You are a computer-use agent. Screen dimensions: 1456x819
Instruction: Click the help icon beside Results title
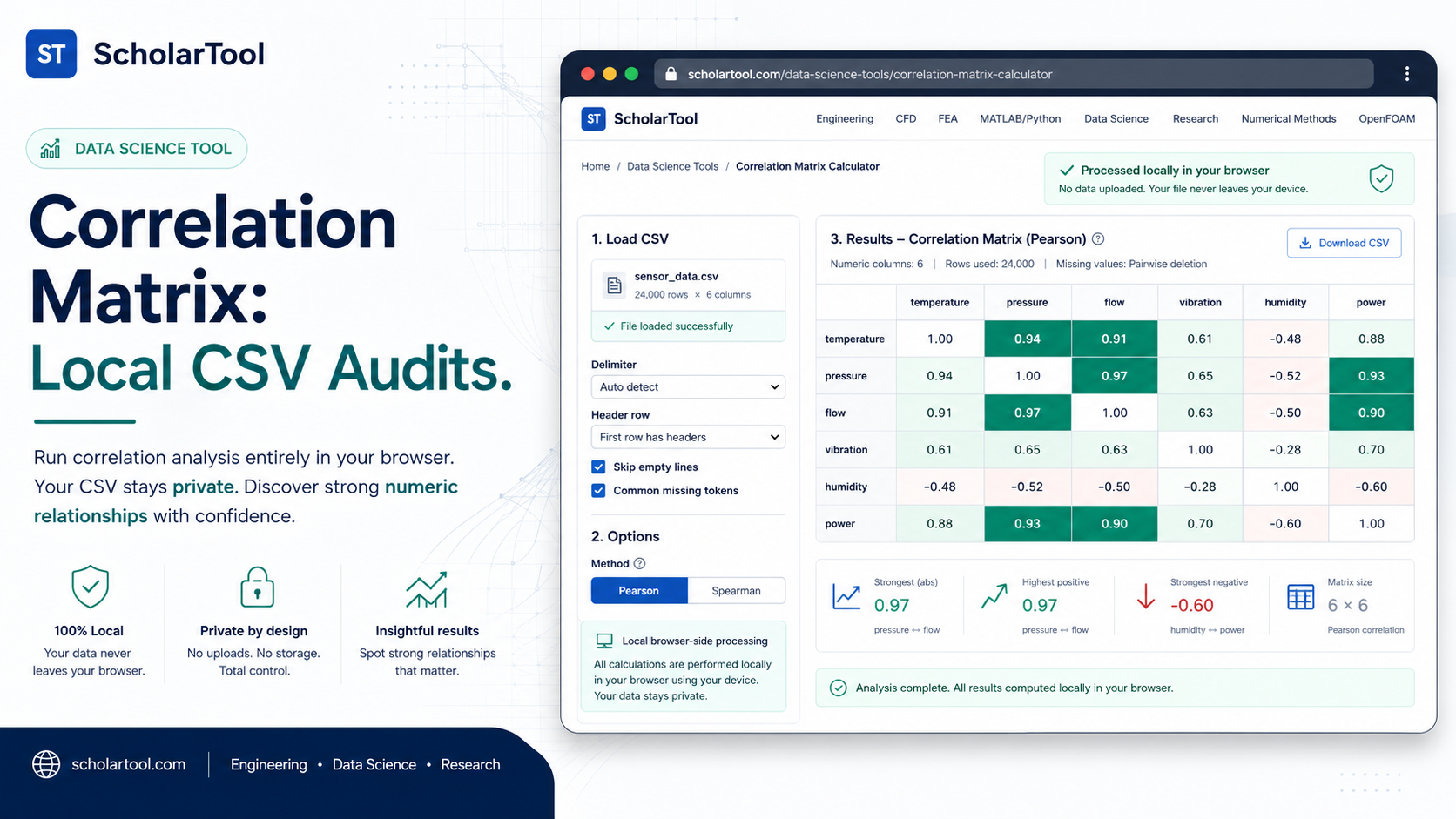1098,238
